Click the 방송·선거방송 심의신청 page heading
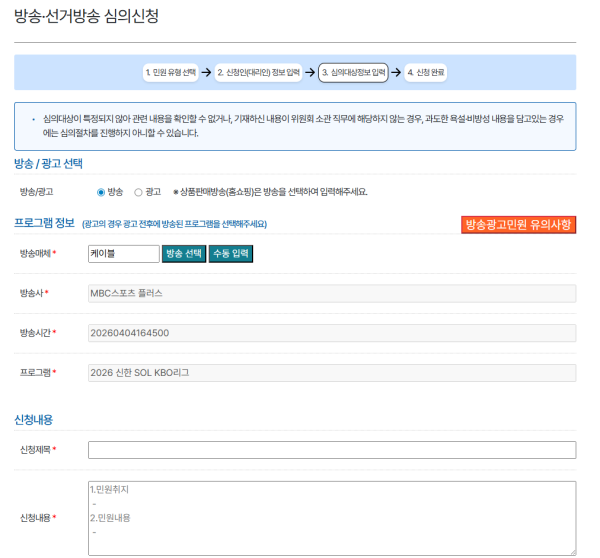Viewport: 600px width, 558px height. click(86, 17)
